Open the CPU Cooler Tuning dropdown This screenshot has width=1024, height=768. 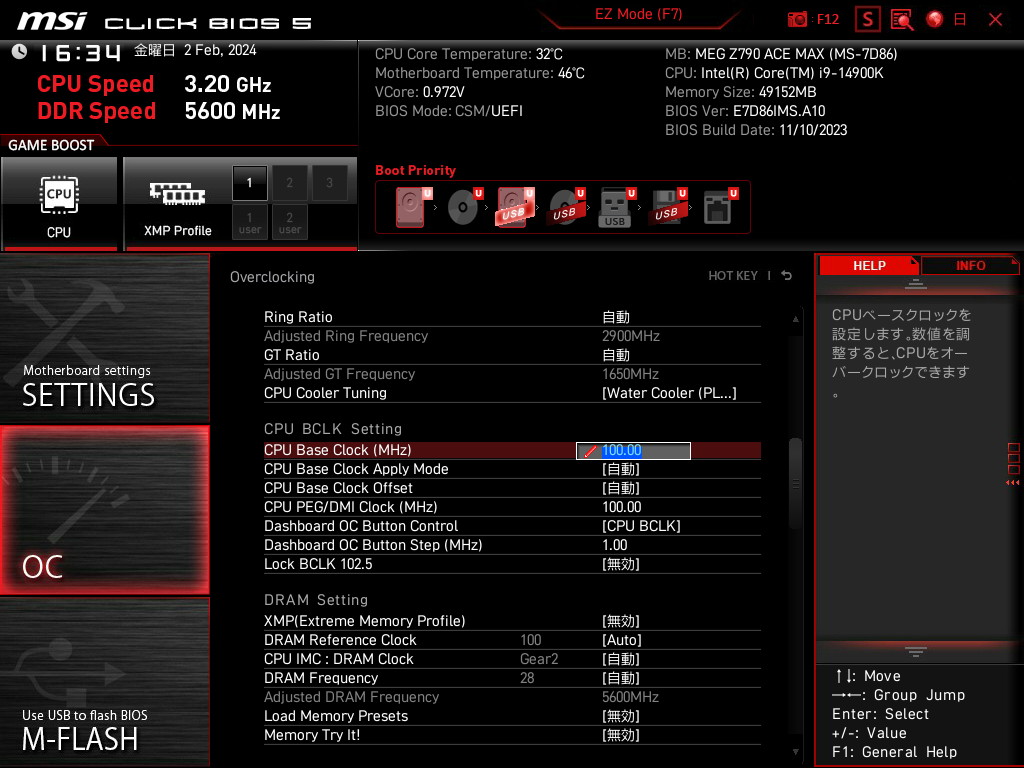click(669, 393)
